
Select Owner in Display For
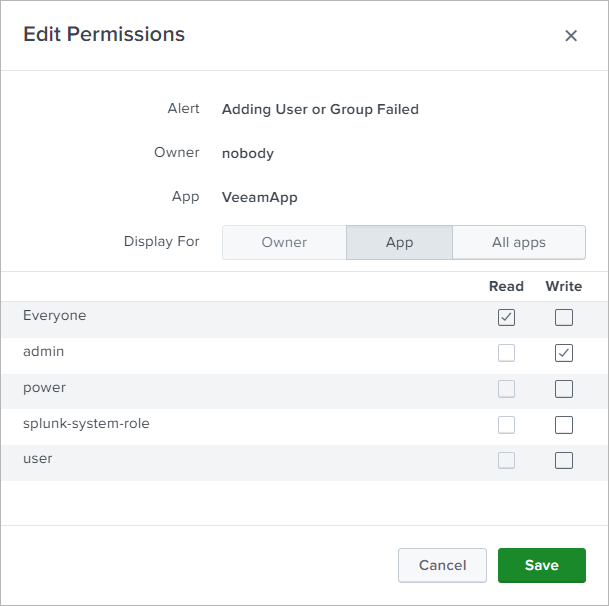[284, 243]
